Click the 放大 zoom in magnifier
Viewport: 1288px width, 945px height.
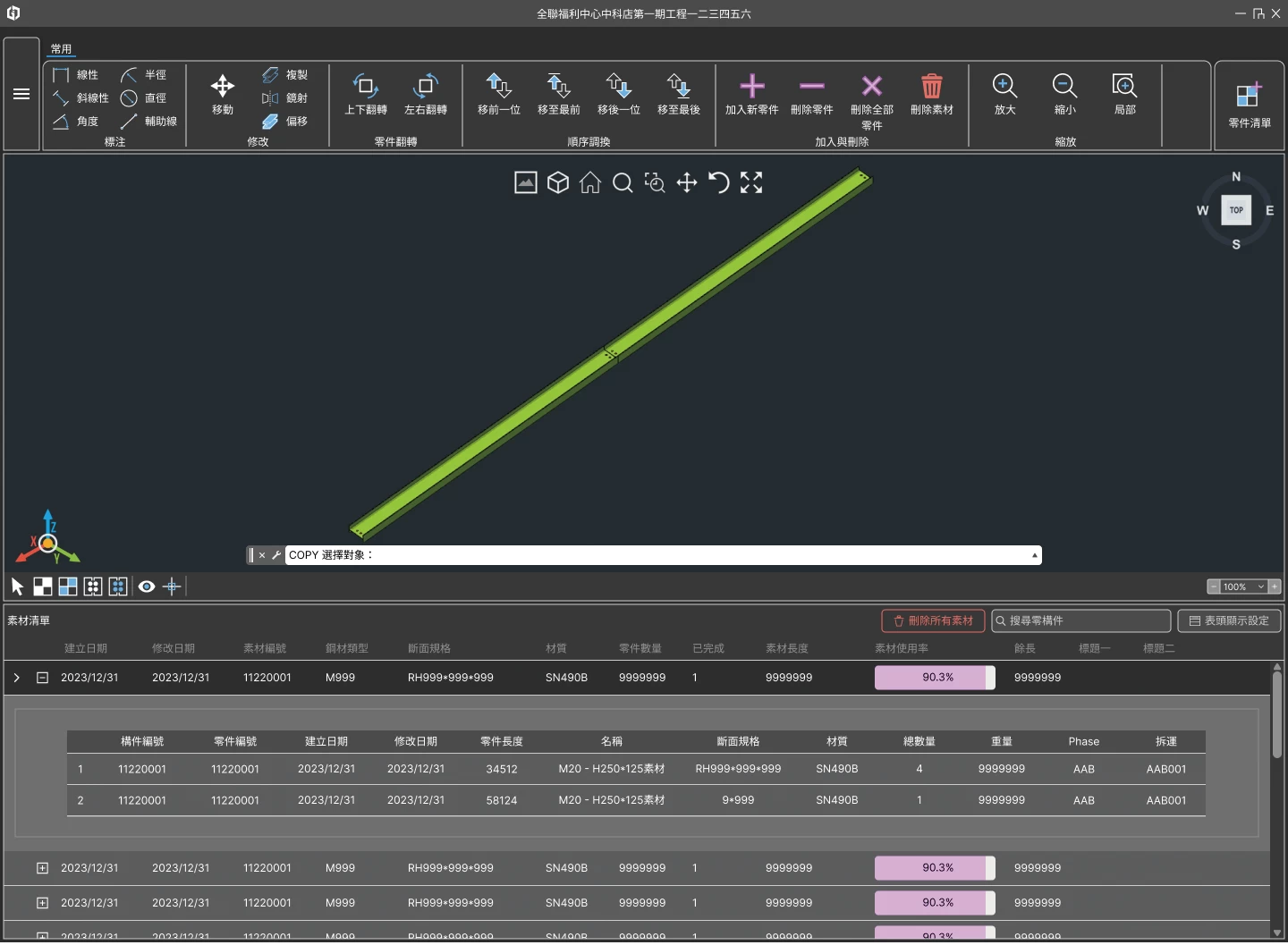click(1004, 87)
